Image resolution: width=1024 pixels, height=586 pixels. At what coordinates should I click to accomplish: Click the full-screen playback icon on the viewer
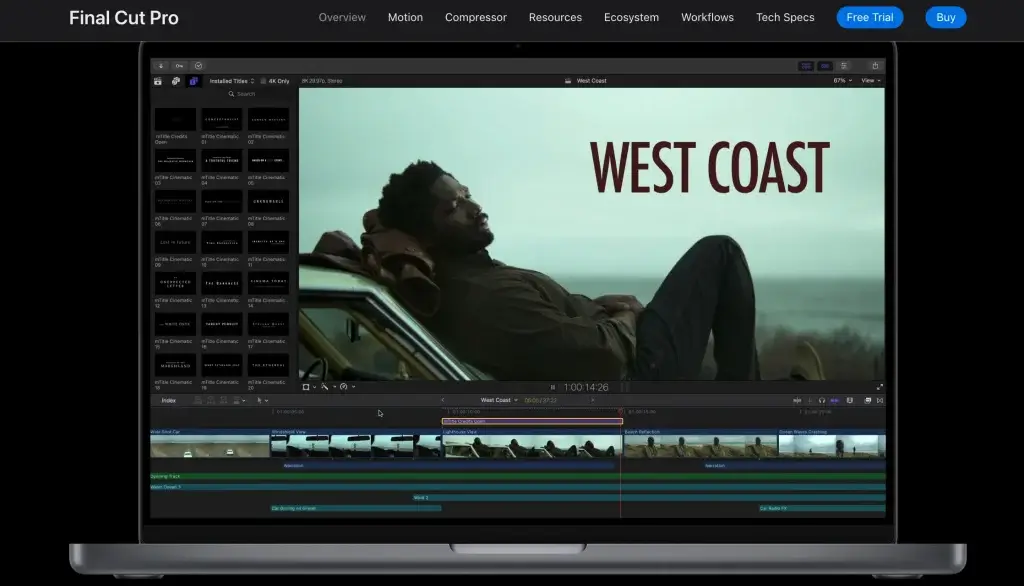(878, 385)
